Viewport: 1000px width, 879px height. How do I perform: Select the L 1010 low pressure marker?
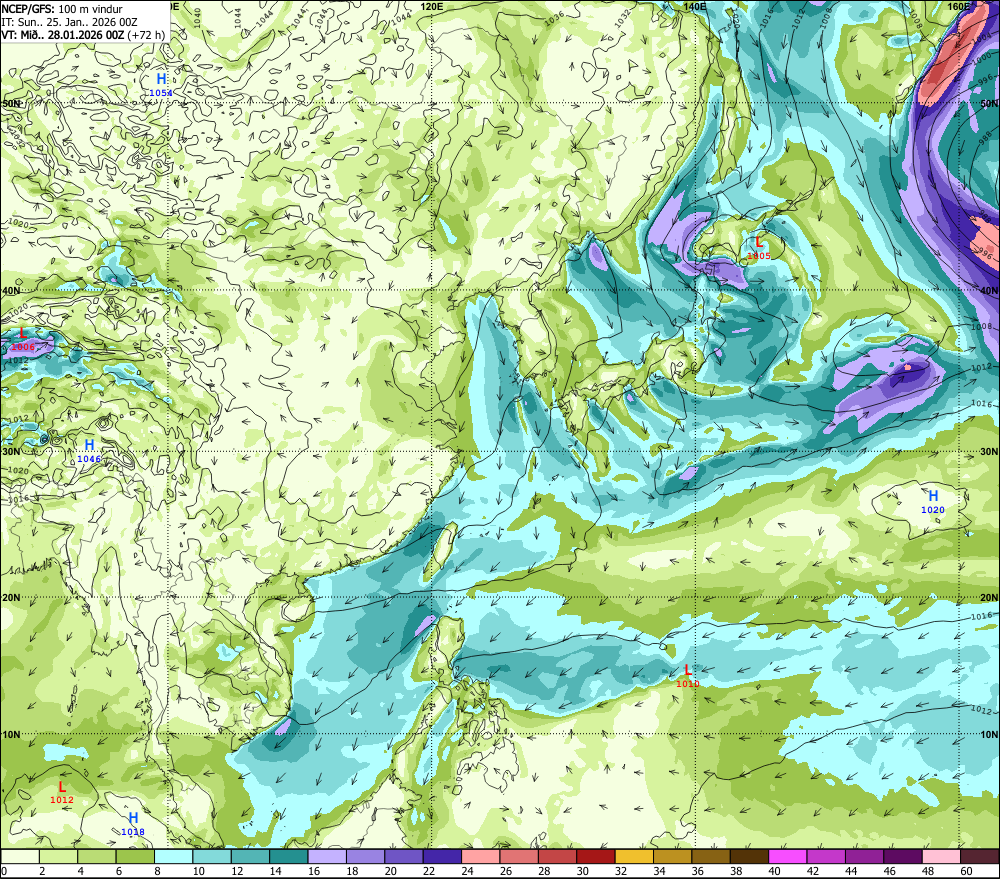click(688, 676)
